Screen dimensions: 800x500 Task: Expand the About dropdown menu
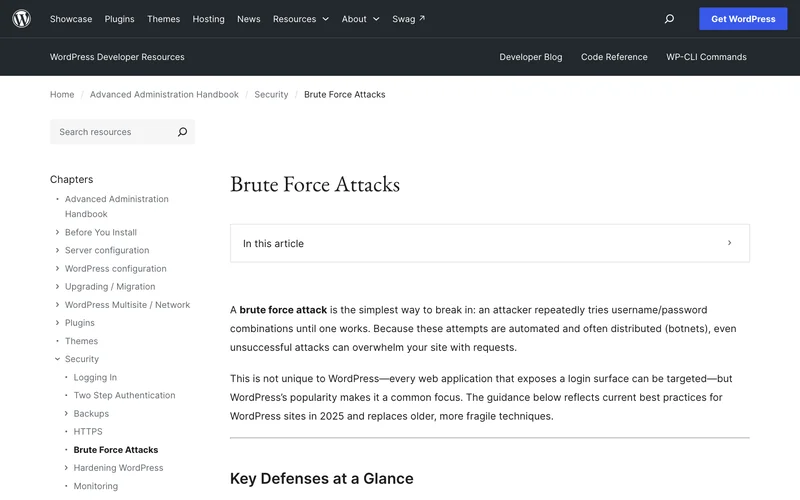[360, 19]
